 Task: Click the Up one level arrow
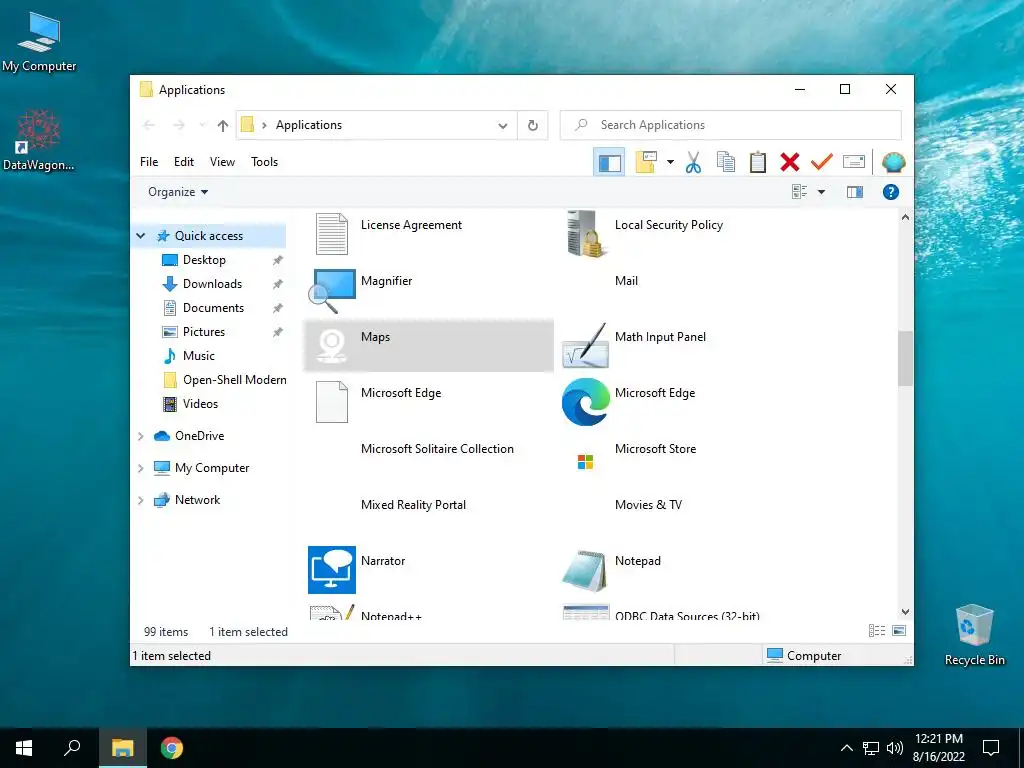223,125
